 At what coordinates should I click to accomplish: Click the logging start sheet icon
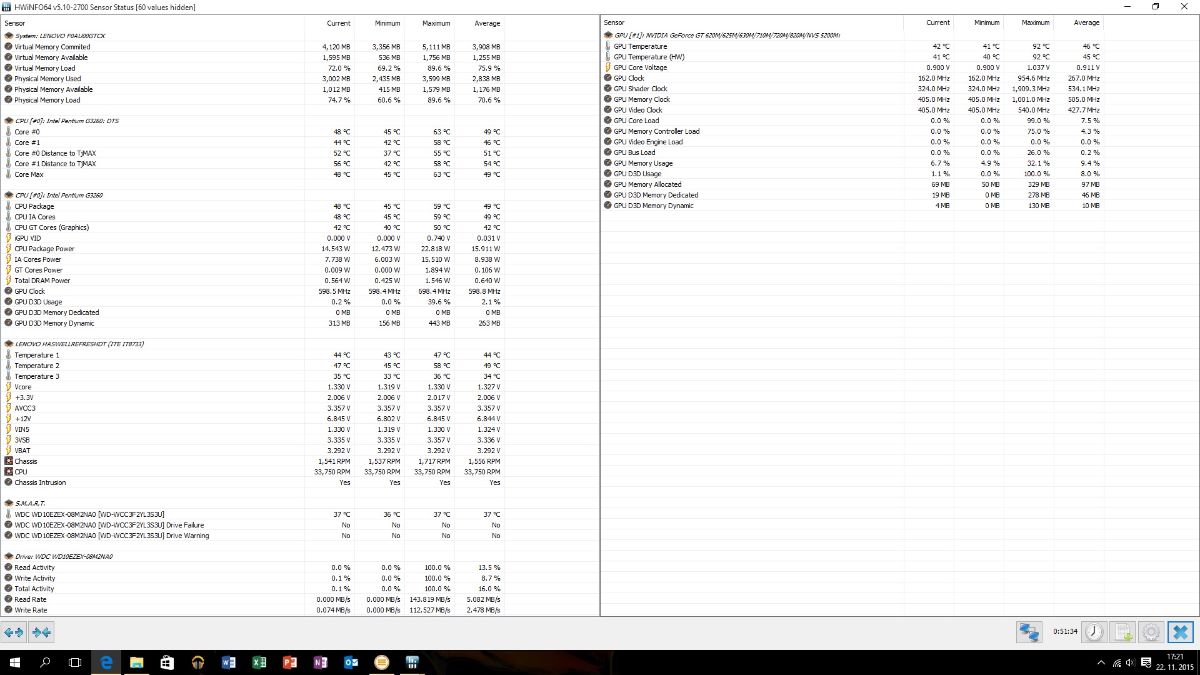click(x=1123, y=632)
